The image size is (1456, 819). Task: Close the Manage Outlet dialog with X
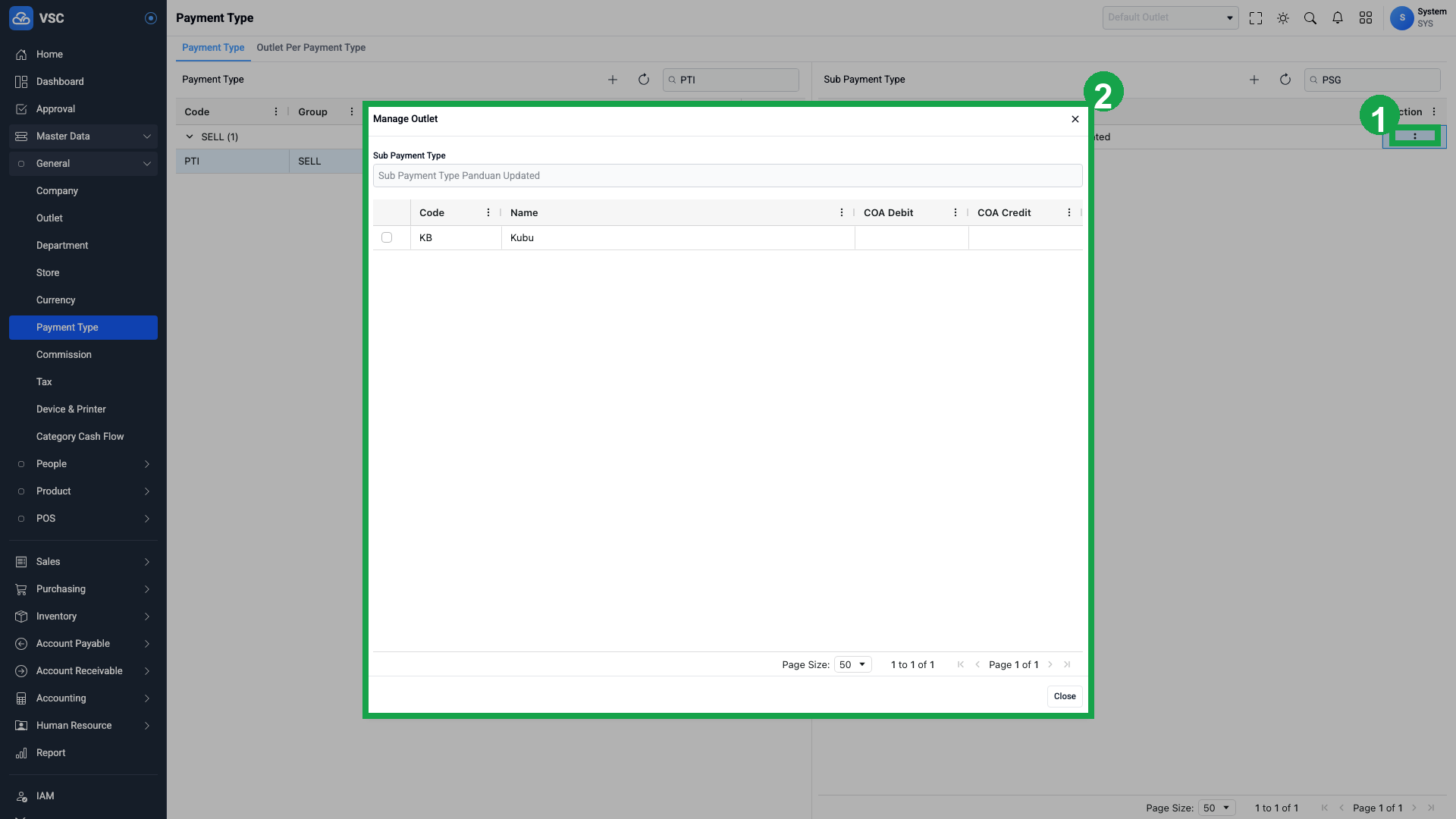click(x=1075, y=119)
